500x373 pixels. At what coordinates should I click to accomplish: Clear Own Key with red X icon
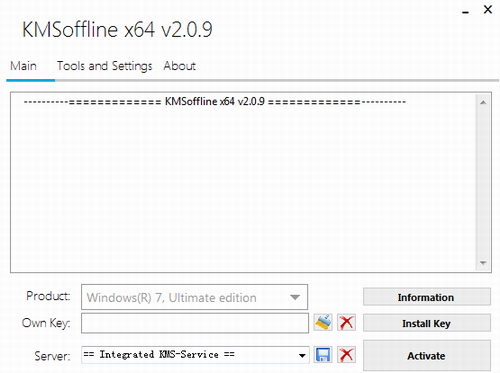click(x=346, y=322)
